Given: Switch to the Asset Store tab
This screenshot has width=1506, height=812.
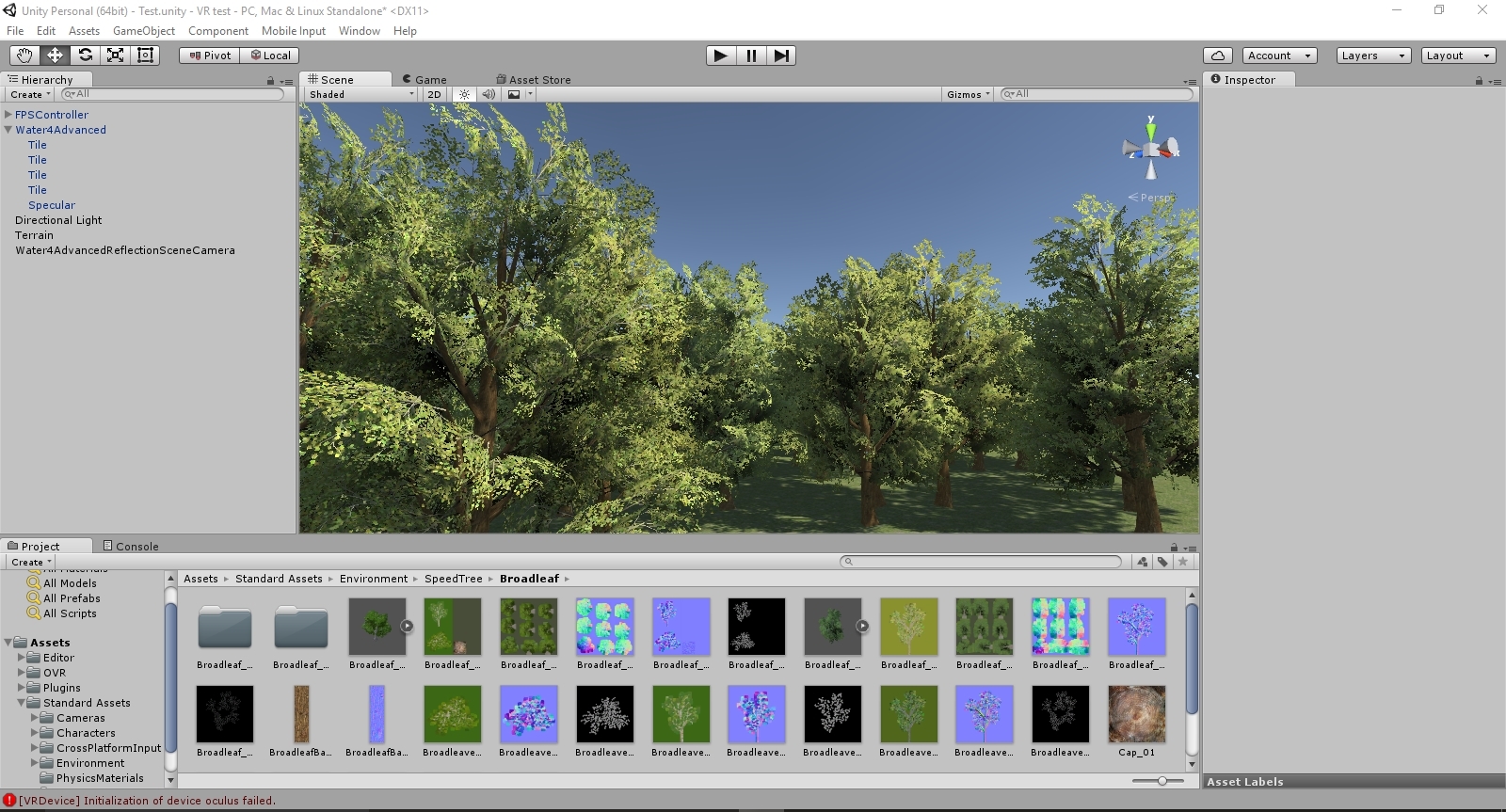Looking at the screenshot, I should 534,80.
